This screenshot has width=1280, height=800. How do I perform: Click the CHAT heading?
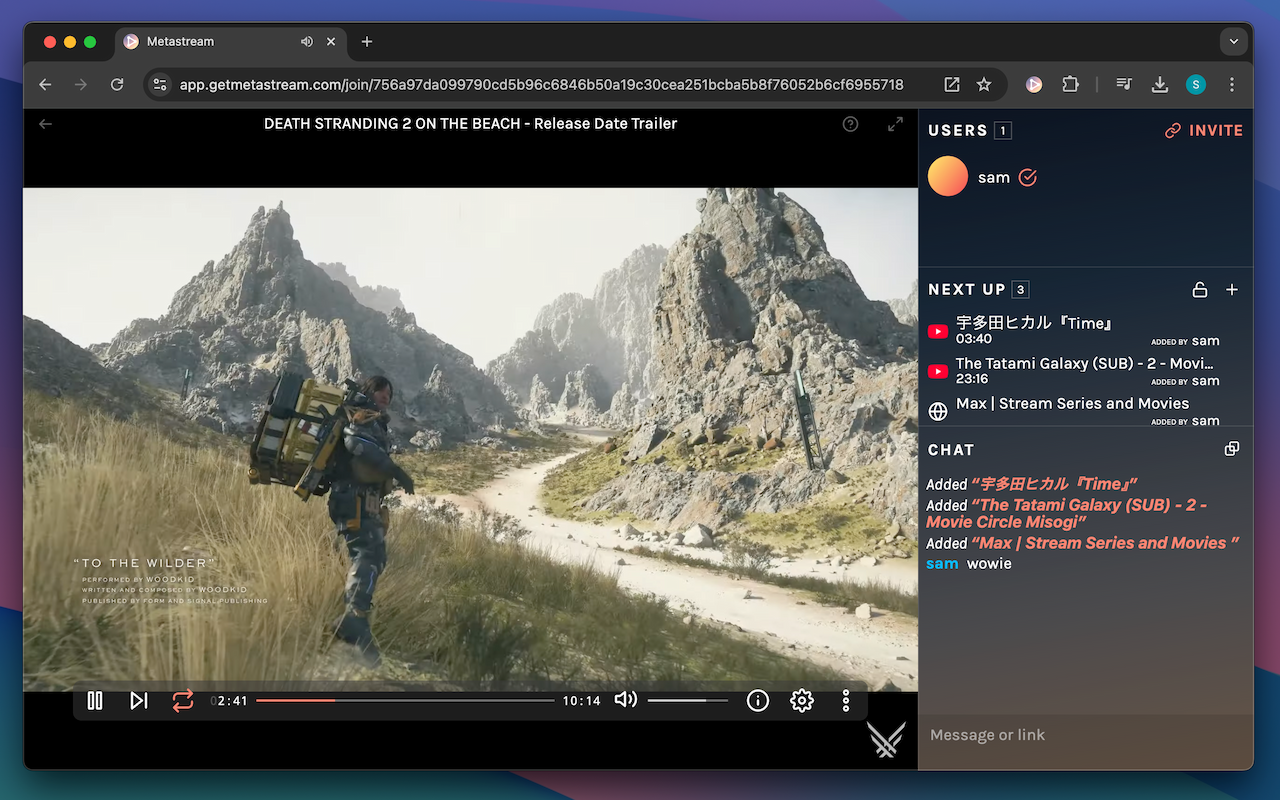pyautogui.click(x=951, y=450)
